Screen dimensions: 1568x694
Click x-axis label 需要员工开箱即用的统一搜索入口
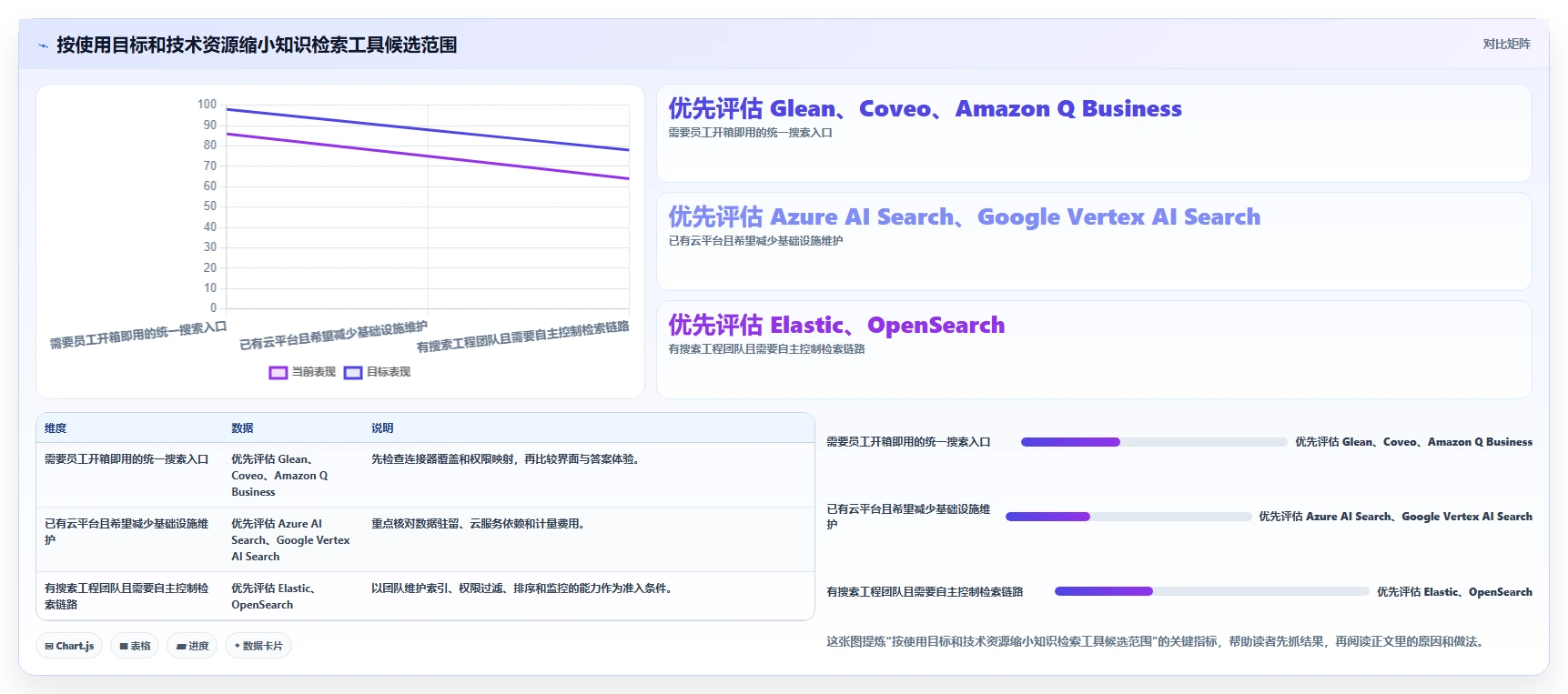pyautogui.click(x=137, y=335)
